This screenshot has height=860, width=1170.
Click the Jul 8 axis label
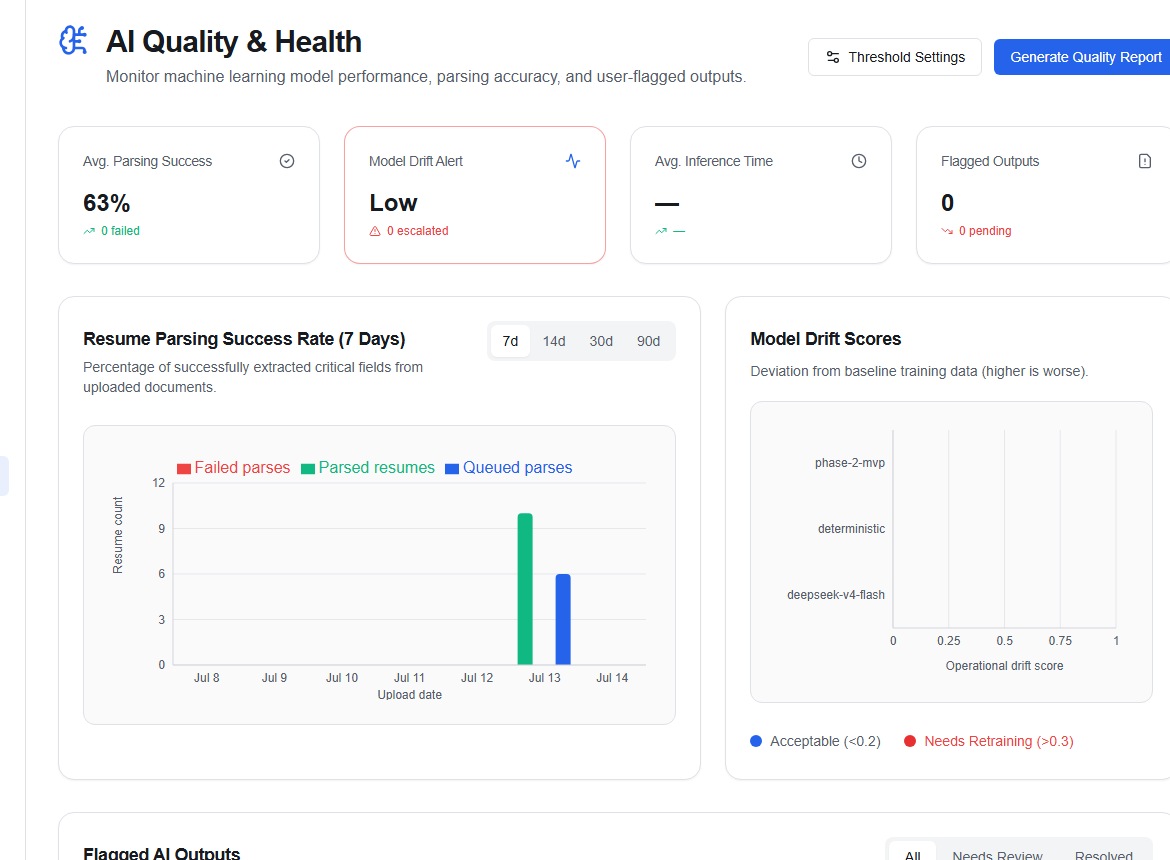pyautogui.click(x=207, y=678)
